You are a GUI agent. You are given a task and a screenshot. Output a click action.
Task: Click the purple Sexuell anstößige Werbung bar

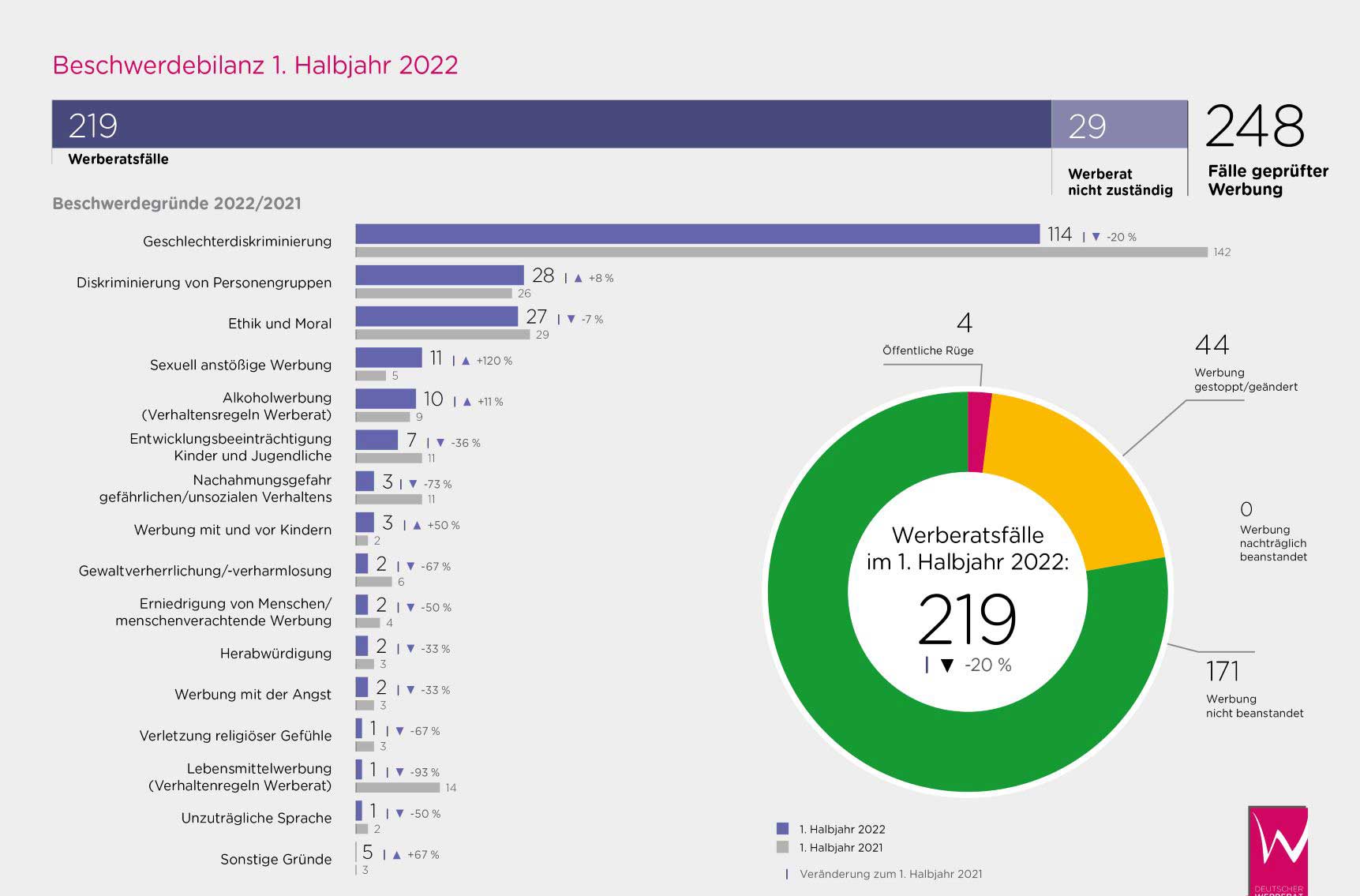click(389, 357)
